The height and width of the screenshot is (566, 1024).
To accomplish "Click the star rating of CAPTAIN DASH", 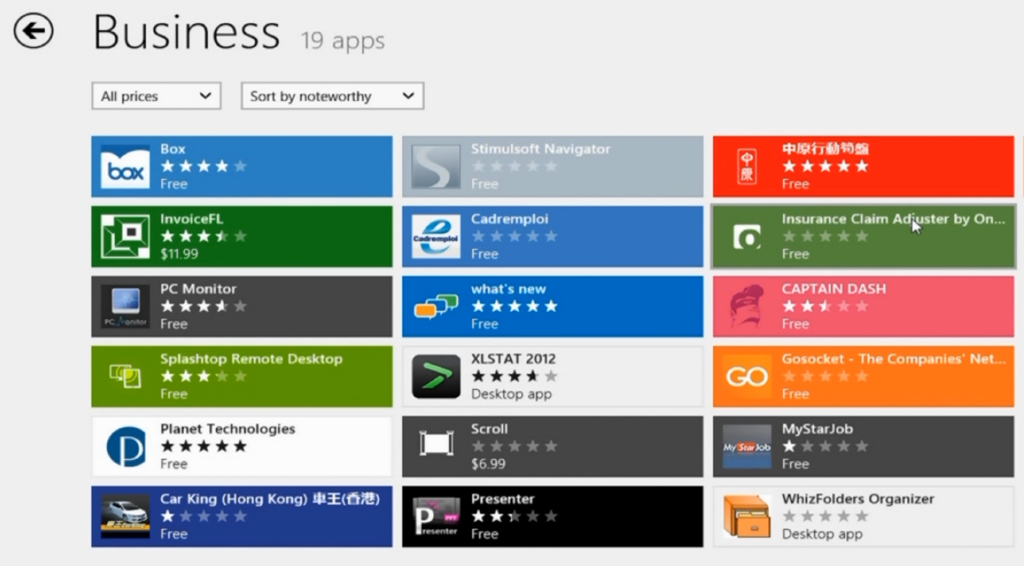I will [825, 306].
